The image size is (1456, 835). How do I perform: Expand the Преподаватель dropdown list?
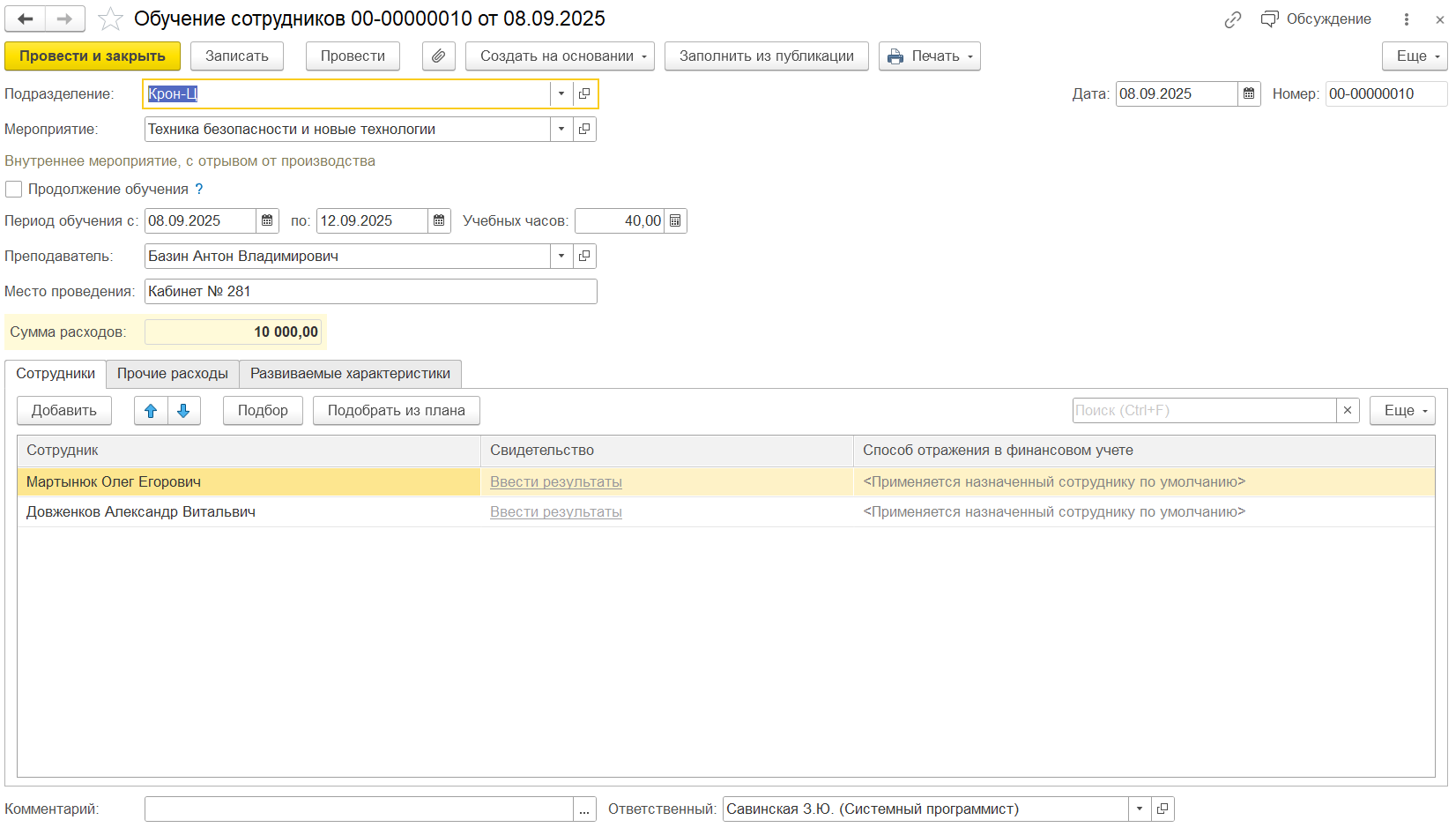click(561, 257)
